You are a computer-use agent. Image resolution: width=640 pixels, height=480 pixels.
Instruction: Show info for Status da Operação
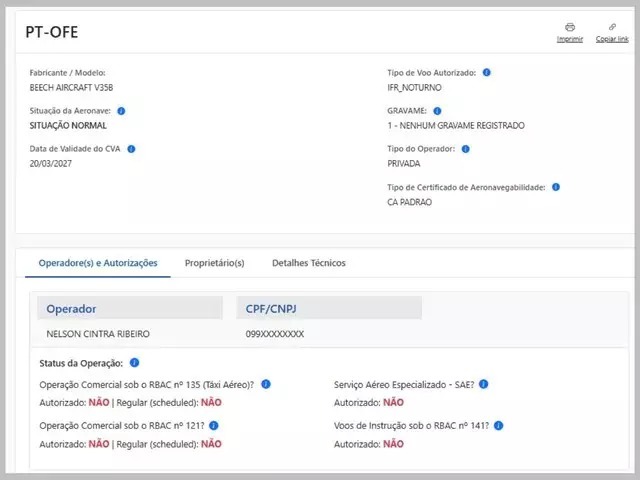[134, 362]
